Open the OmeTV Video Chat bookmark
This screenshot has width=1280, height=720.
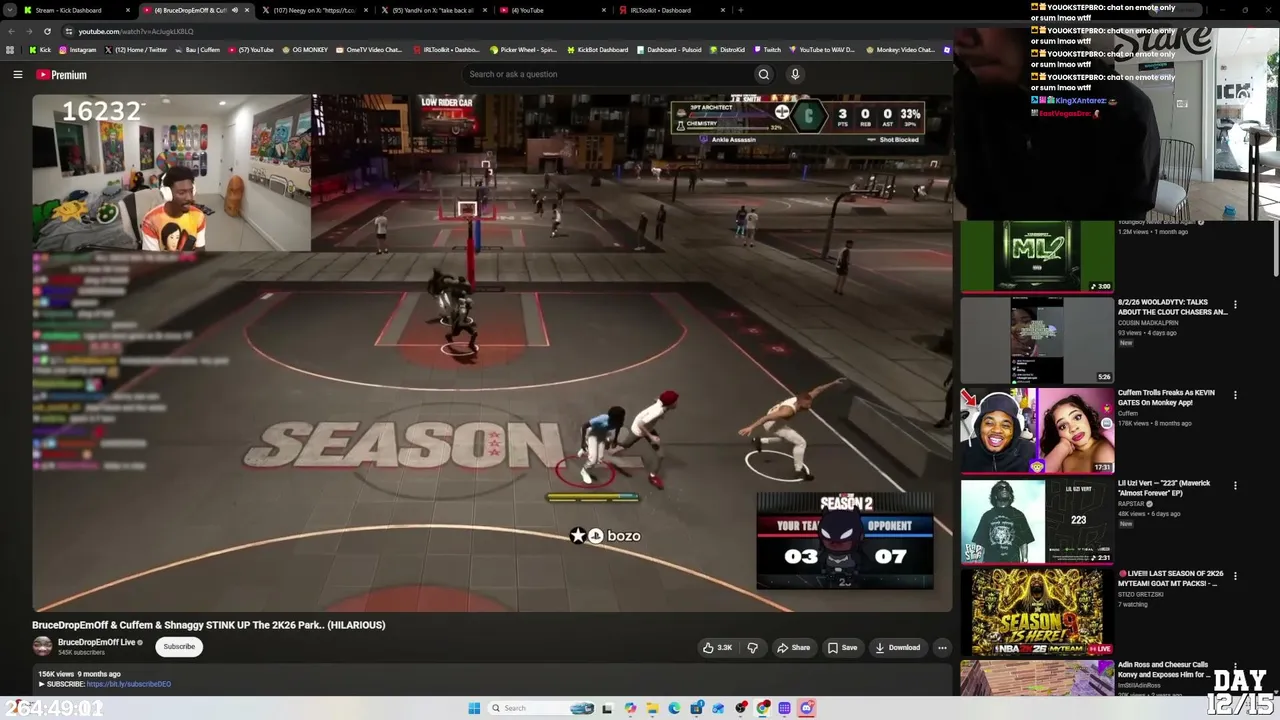[x=368, y=50]
